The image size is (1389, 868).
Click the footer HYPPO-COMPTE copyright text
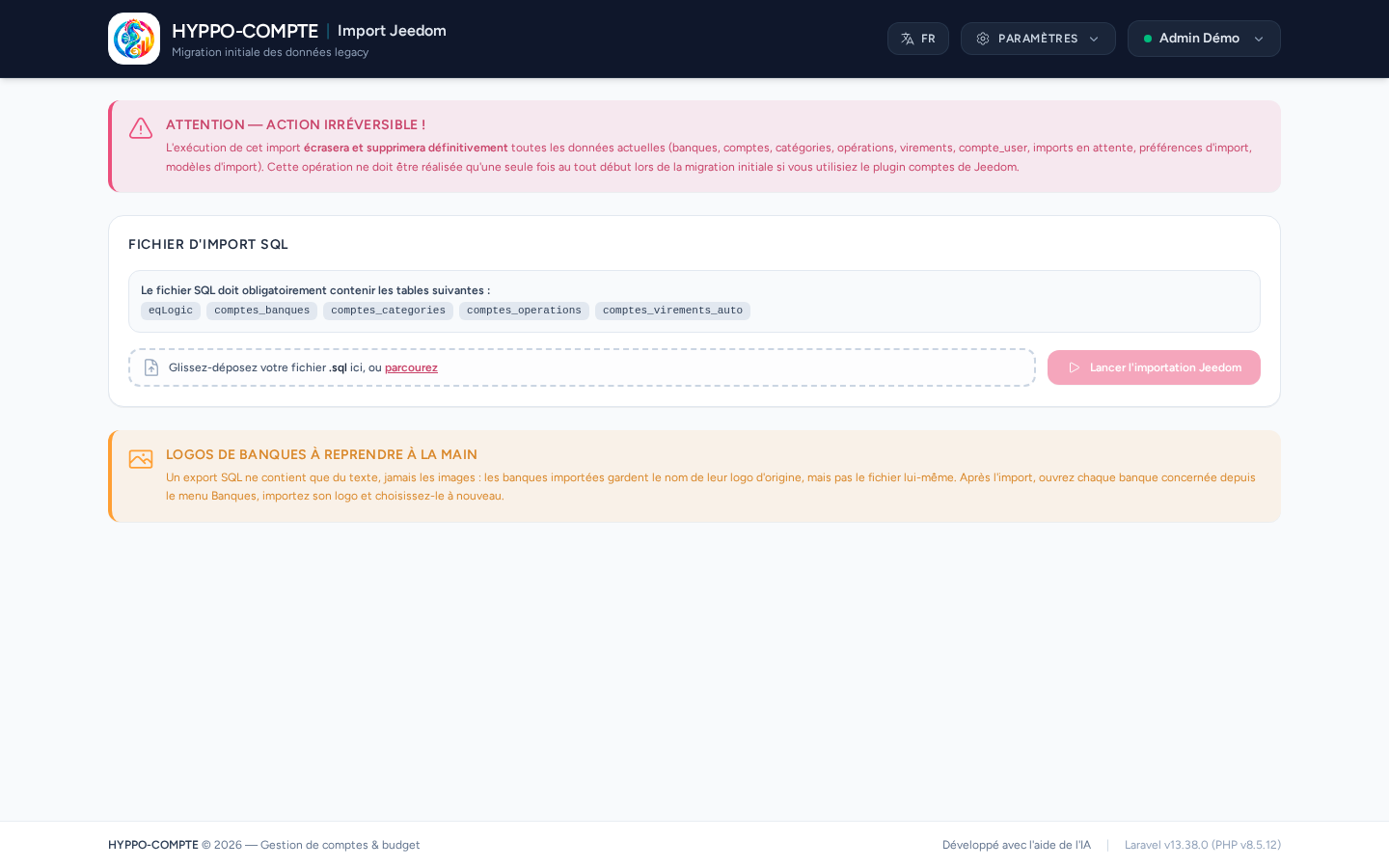coord(264,845)
